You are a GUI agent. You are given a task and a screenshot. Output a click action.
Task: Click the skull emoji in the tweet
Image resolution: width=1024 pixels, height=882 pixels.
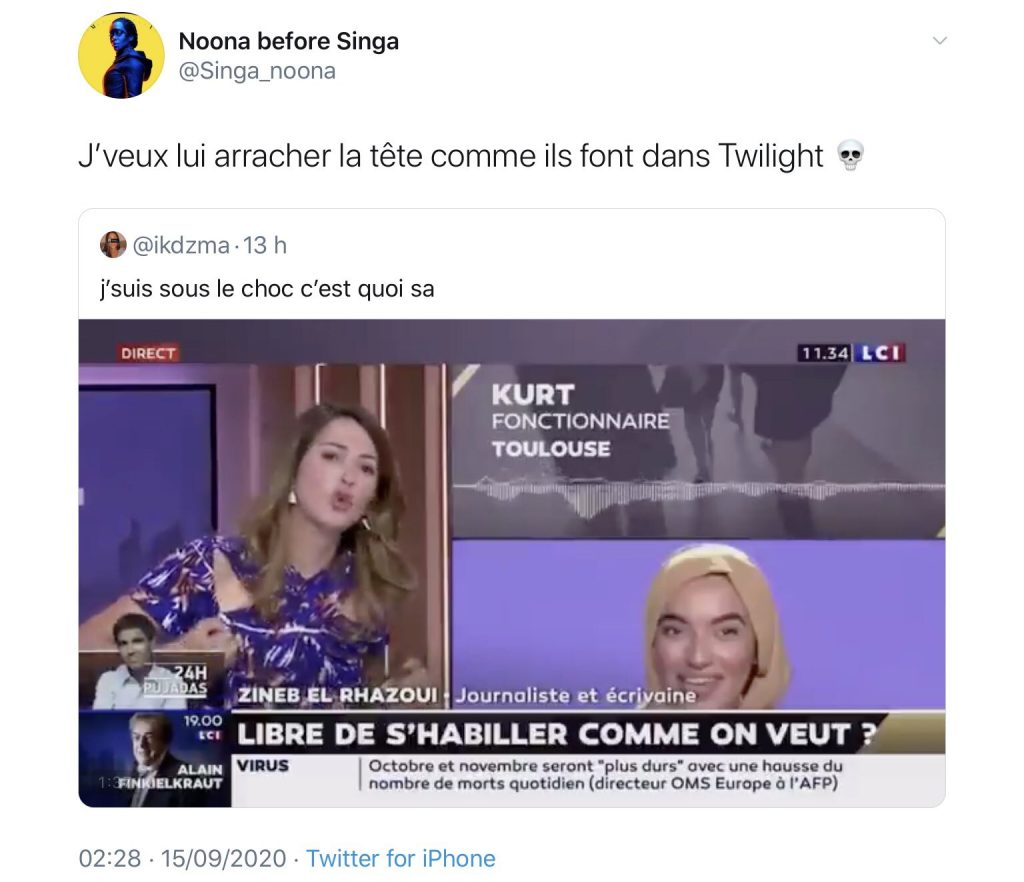click(x=850, y=156)
